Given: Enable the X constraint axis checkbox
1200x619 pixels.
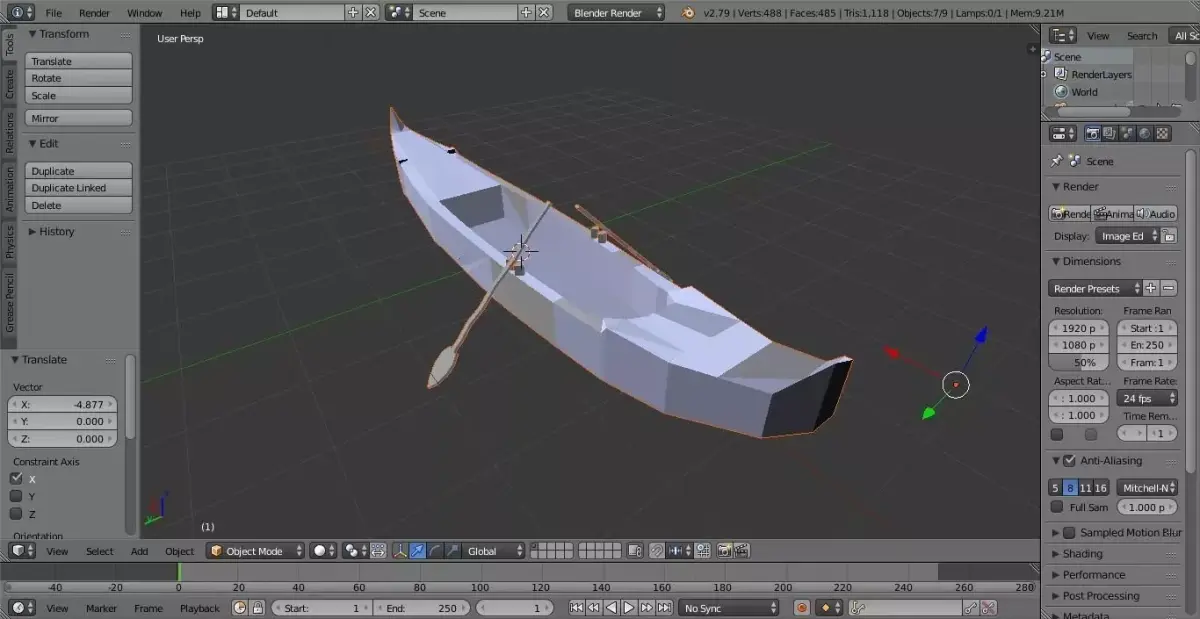Looking at the screenshot, I should tap(16, 479).
